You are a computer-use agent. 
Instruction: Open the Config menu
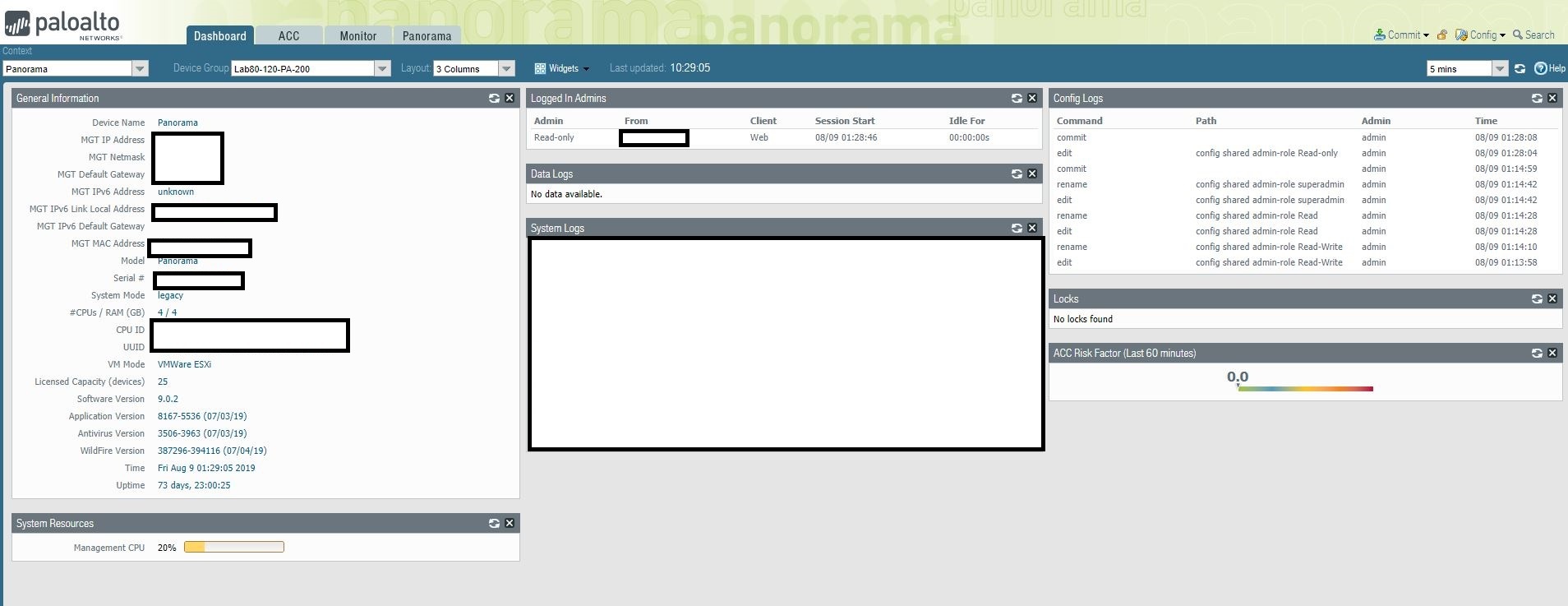[1480, 35]
